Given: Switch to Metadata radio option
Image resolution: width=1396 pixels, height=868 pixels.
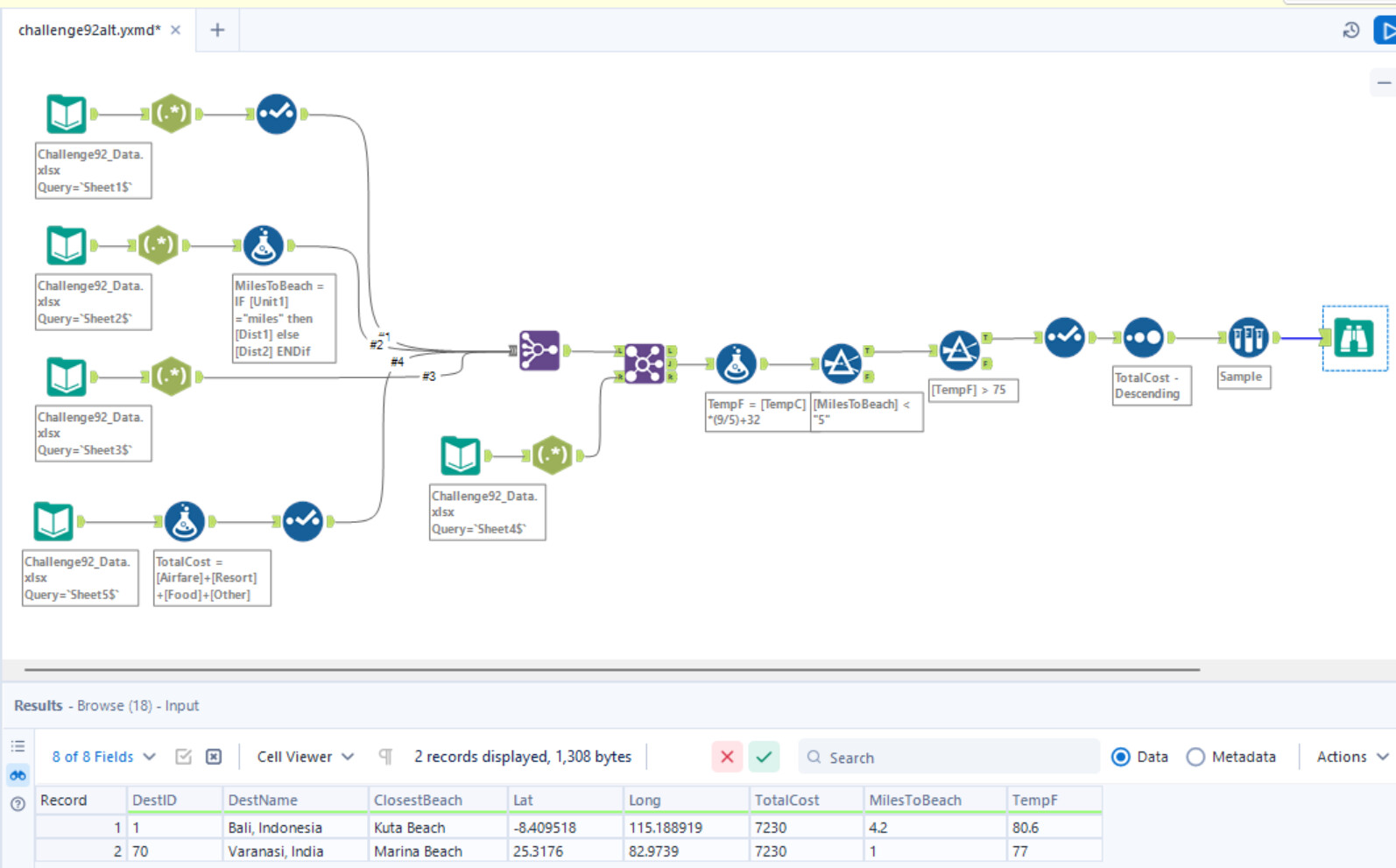Looking at the screenshot, I should point(1195,757).
